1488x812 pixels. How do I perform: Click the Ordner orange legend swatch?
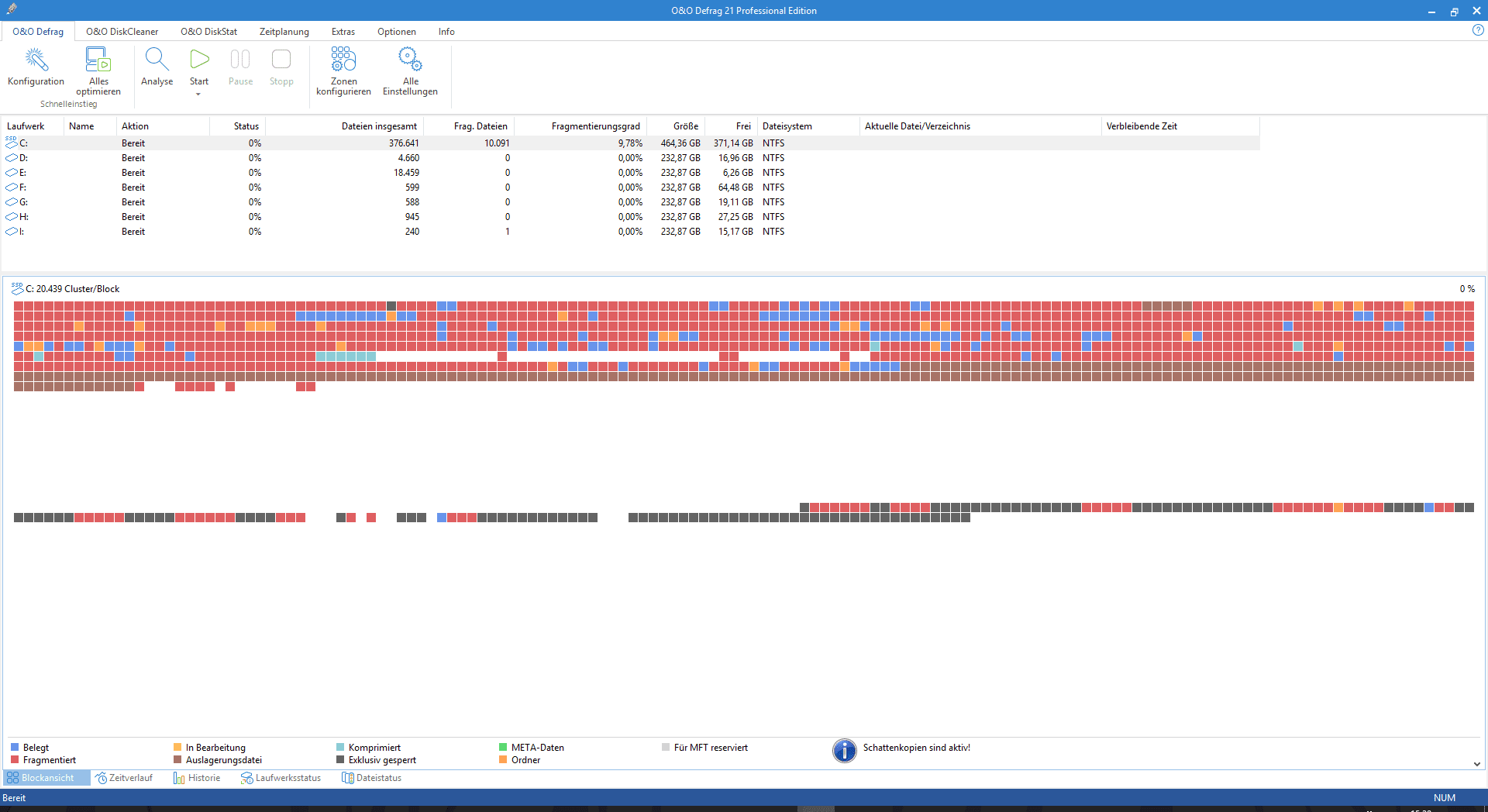coord(503,760)
